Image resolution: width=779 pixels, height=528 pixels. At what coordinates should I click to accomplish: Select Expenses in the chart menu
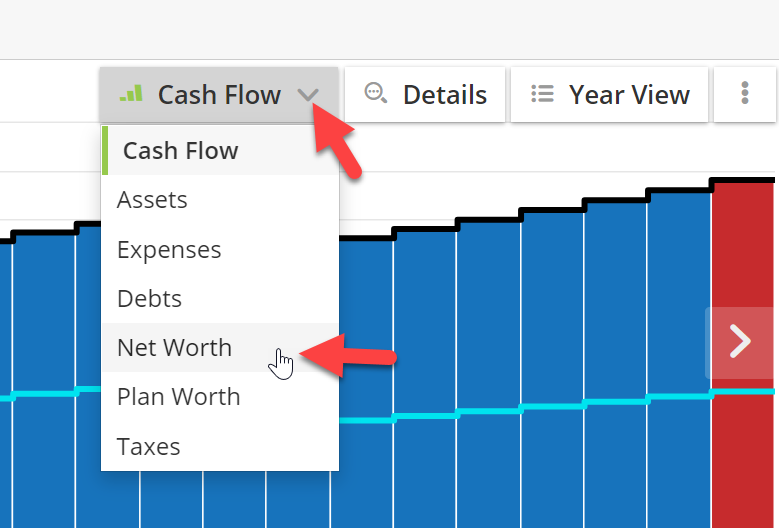pos(169,249)
